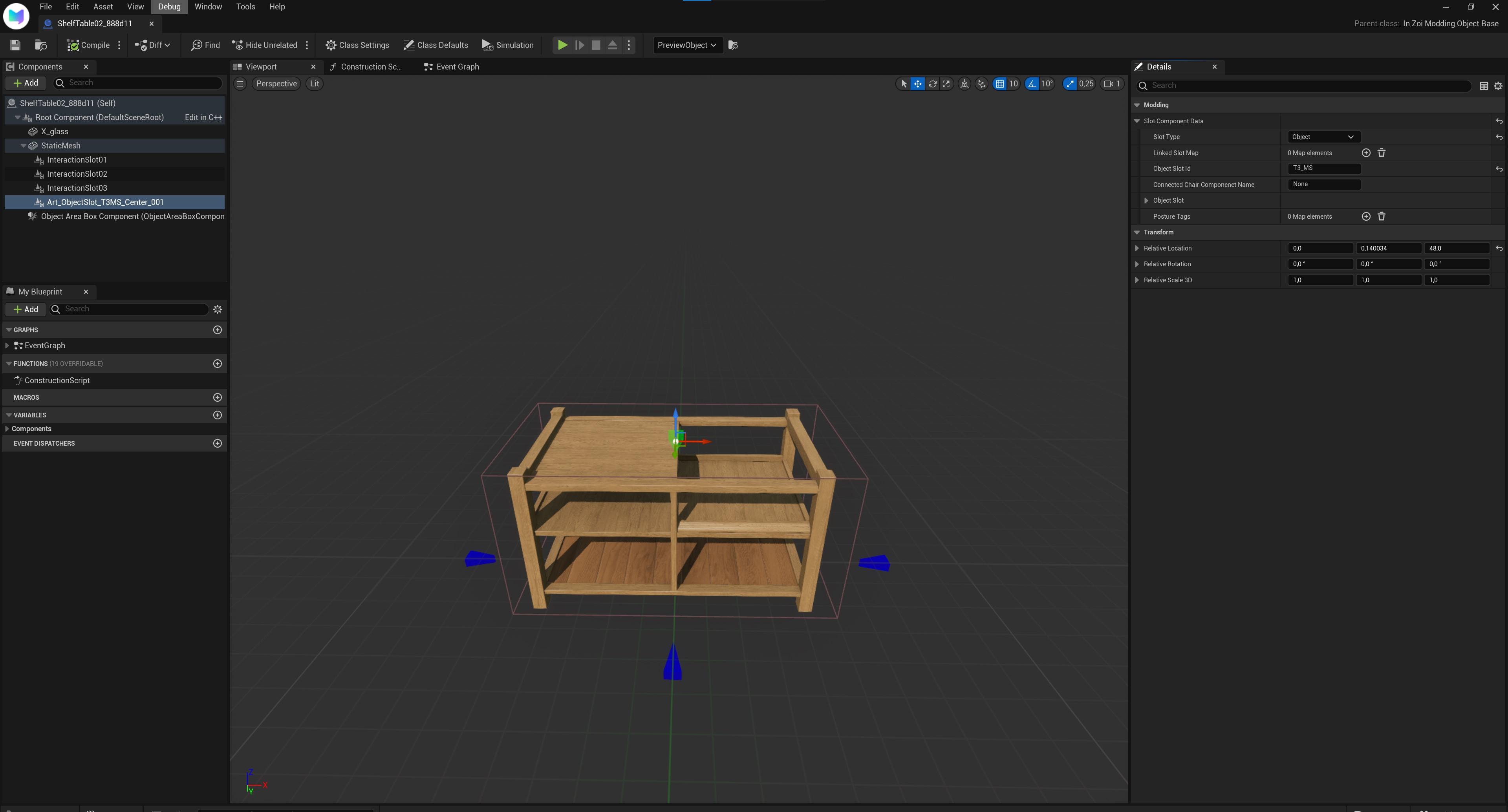Open the Details panel settings gear
The image size is (1508, 812).
[x=1498, y=86]
